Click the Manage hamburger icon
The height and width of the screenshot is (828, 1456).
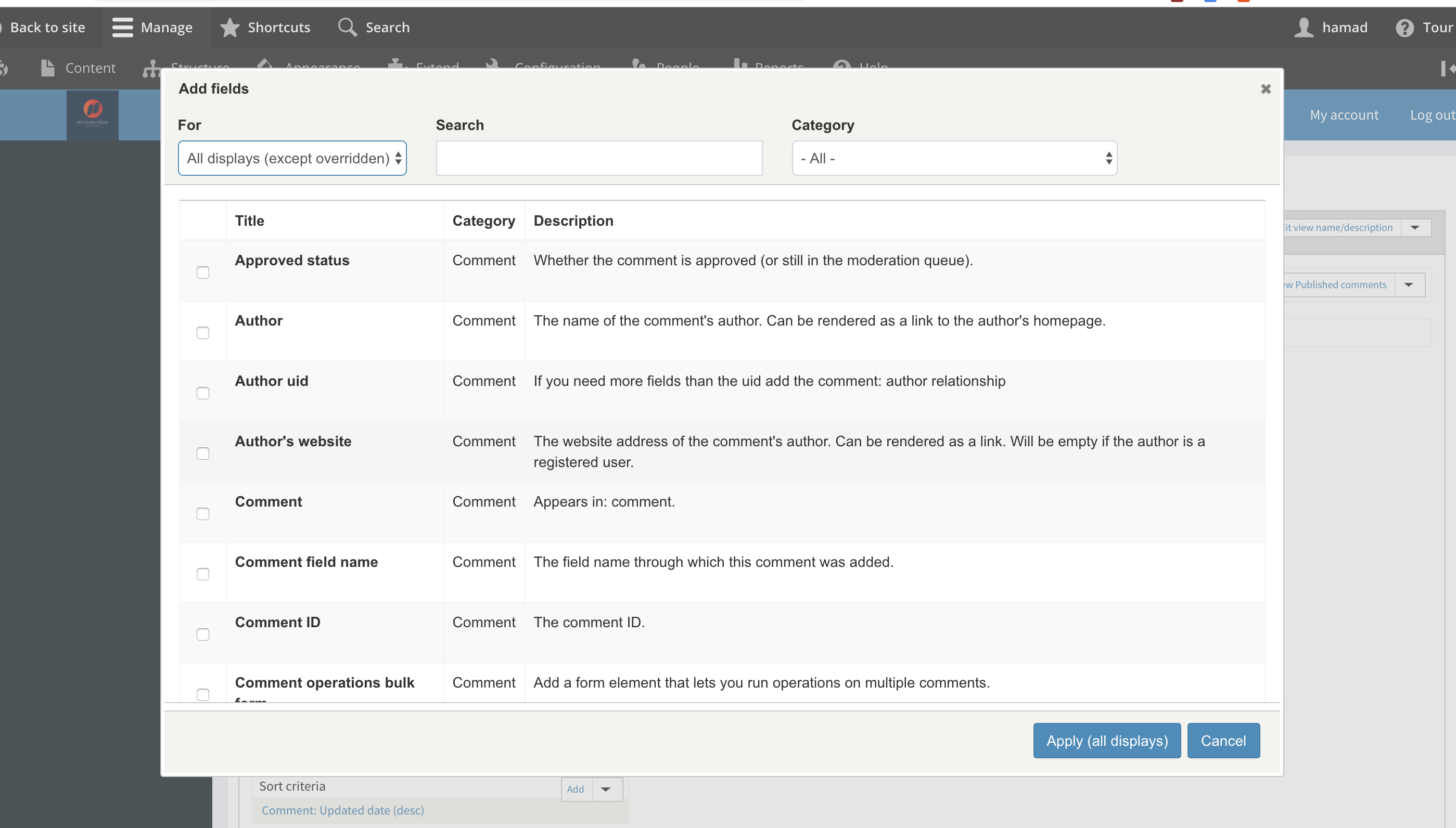[x=122, y=27]
